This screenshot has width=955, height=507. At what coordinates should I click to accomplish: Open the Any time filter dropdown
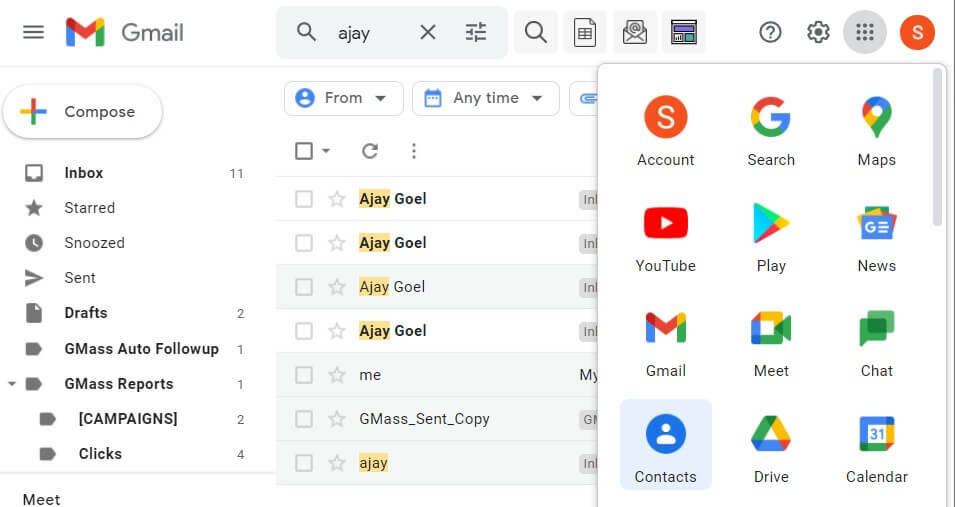coord(485,98)
